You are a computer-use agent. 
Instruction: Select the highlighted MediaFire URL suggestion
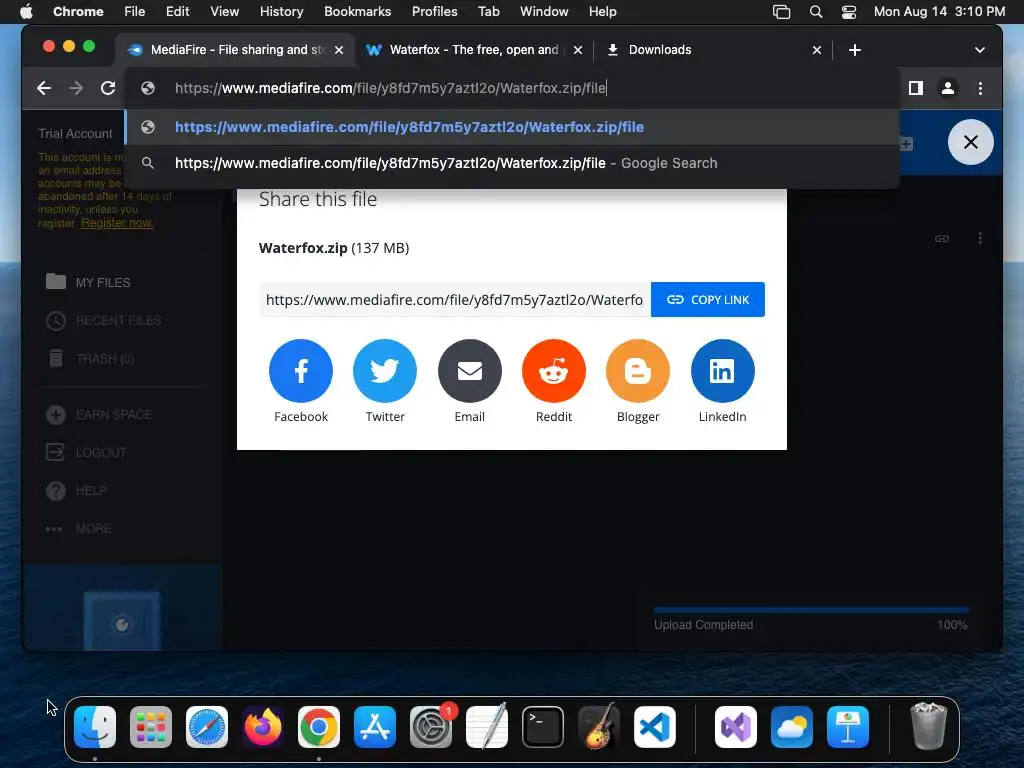(512, 127)
